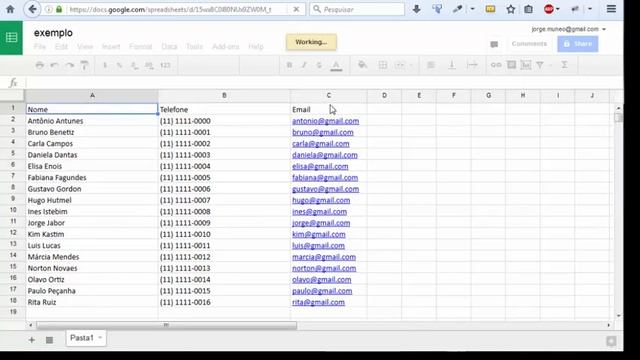Undo the last action with the toolbar arrow

coord(54,65)
